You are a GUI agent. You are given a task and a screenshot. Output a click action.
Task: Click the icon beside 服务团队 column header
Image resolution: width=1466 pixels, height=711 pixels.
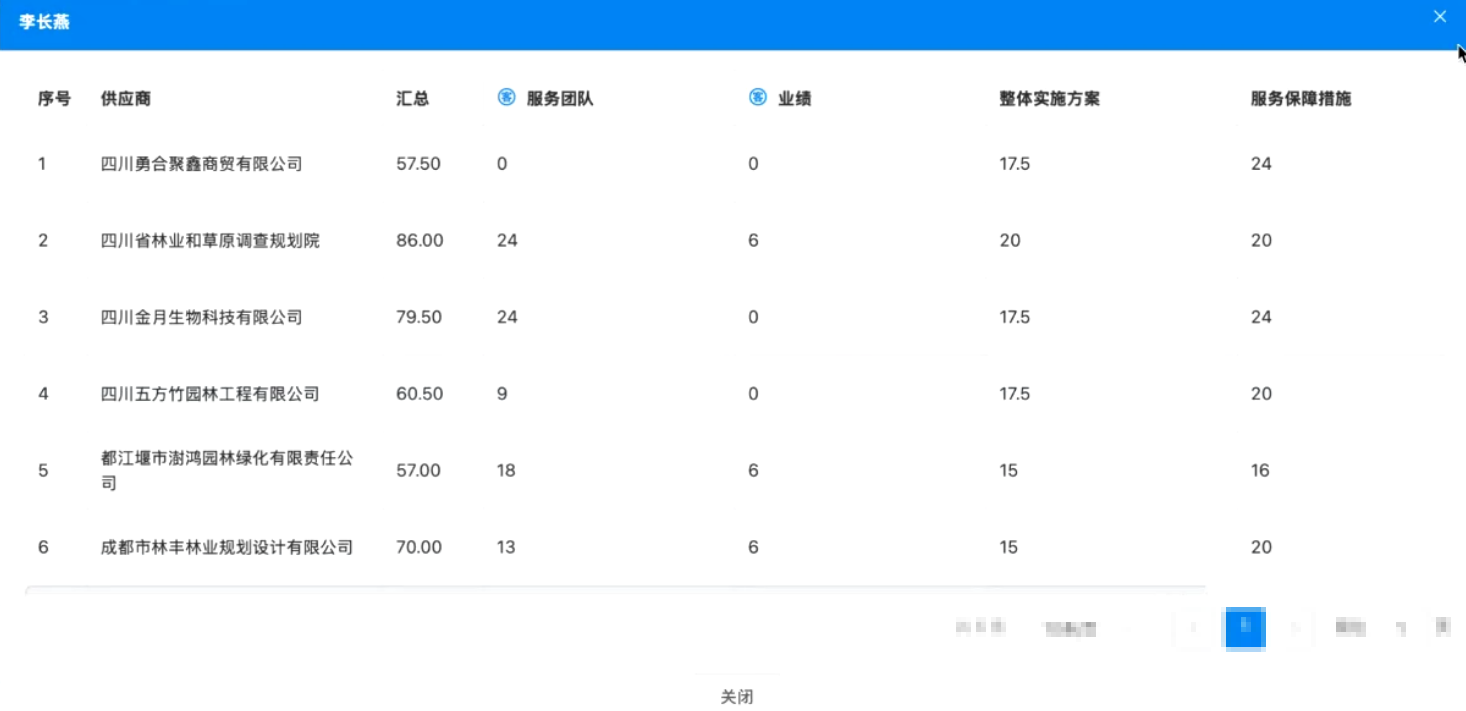[x=506, y=98]
